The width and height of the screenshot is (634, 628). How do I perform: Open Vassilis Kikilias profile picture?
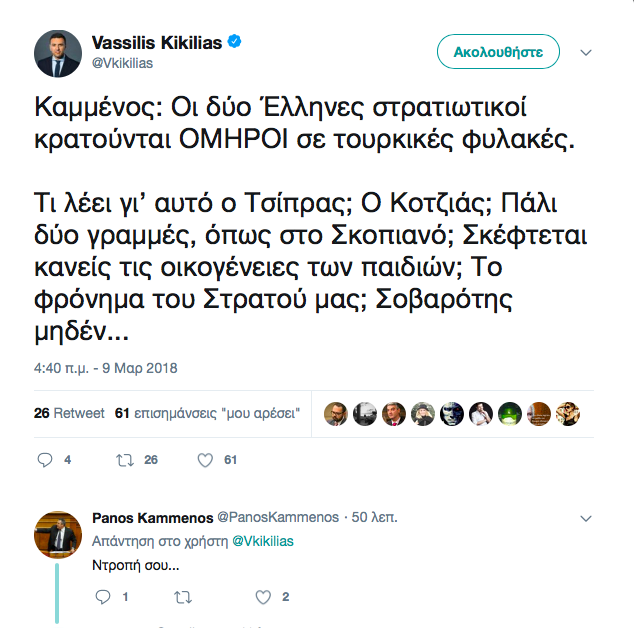(x=58, y=53)
